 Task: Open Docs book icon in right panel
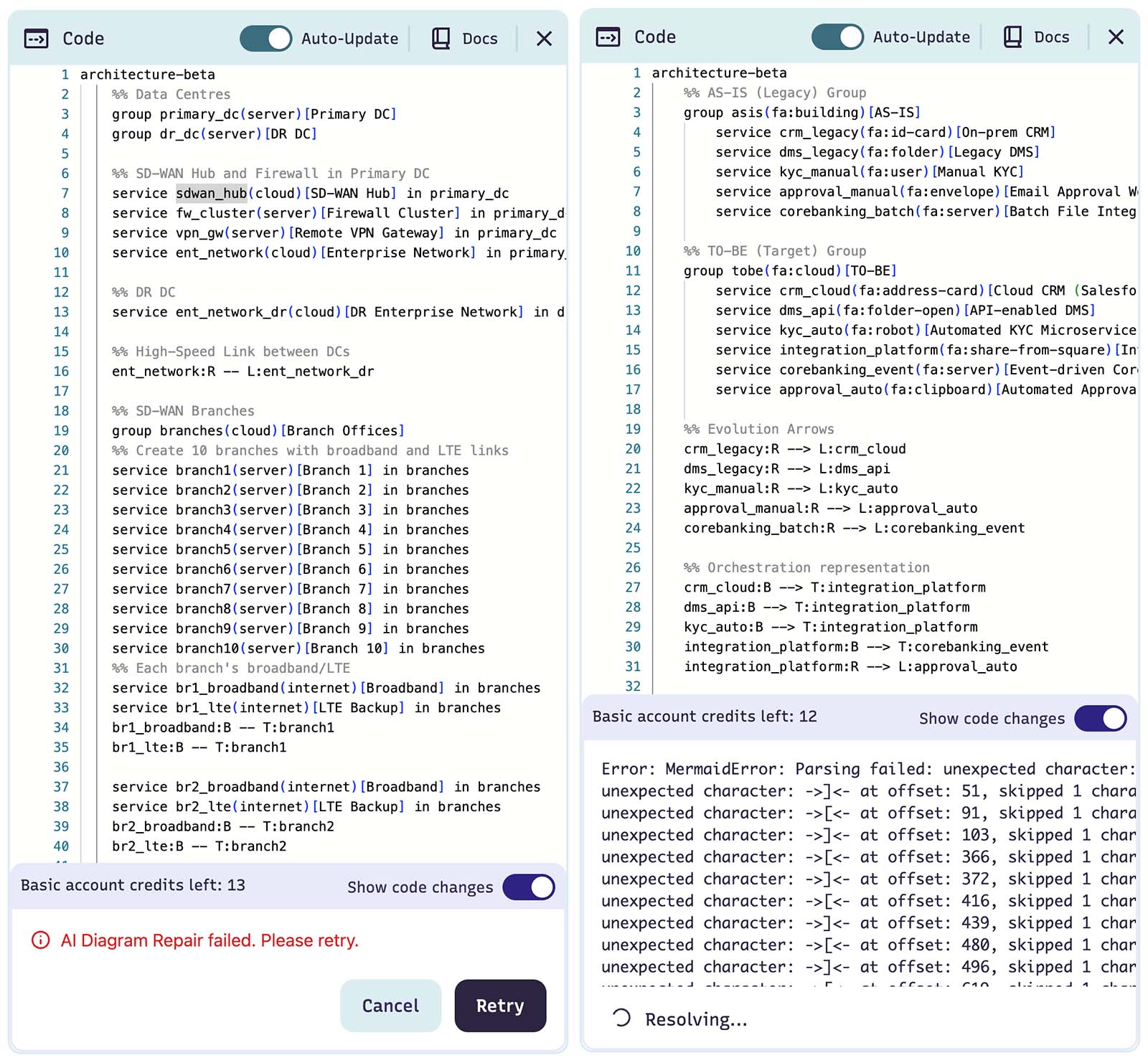(1012, 37)
